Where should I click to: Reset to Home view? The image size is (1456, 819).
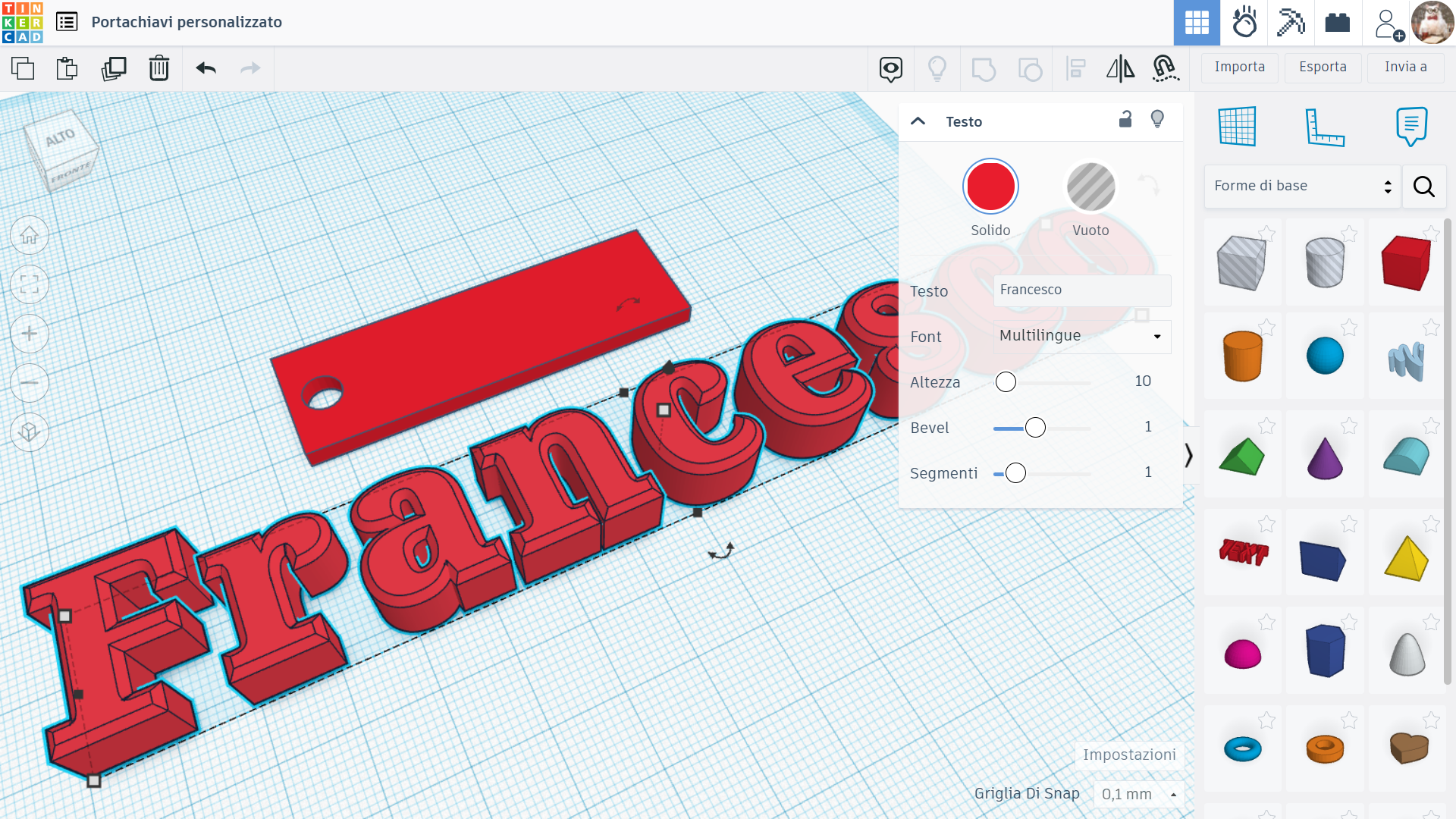[30, 236]
